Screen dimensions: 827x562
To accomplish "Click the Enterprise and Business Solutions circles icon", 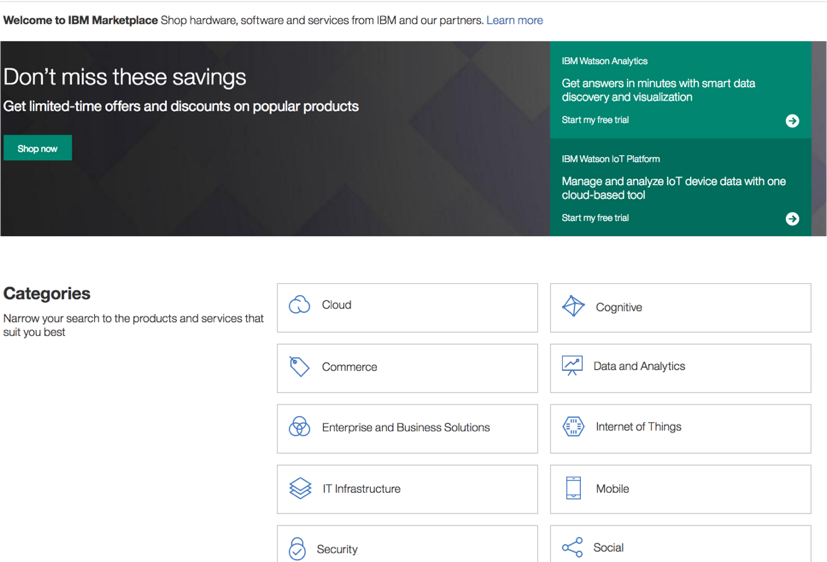I will pyautogui.click(x=300, y=427).
